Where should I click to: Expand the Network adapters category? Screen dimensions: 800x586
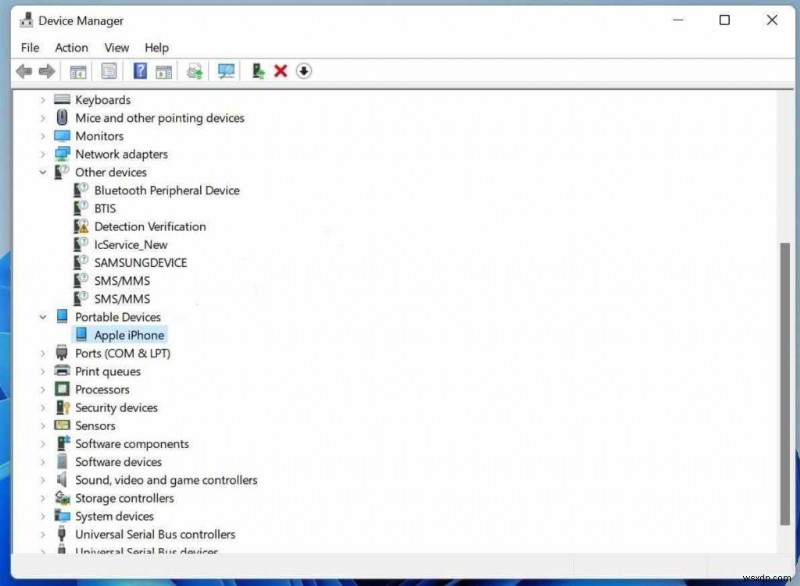click(x=41, y=154)
